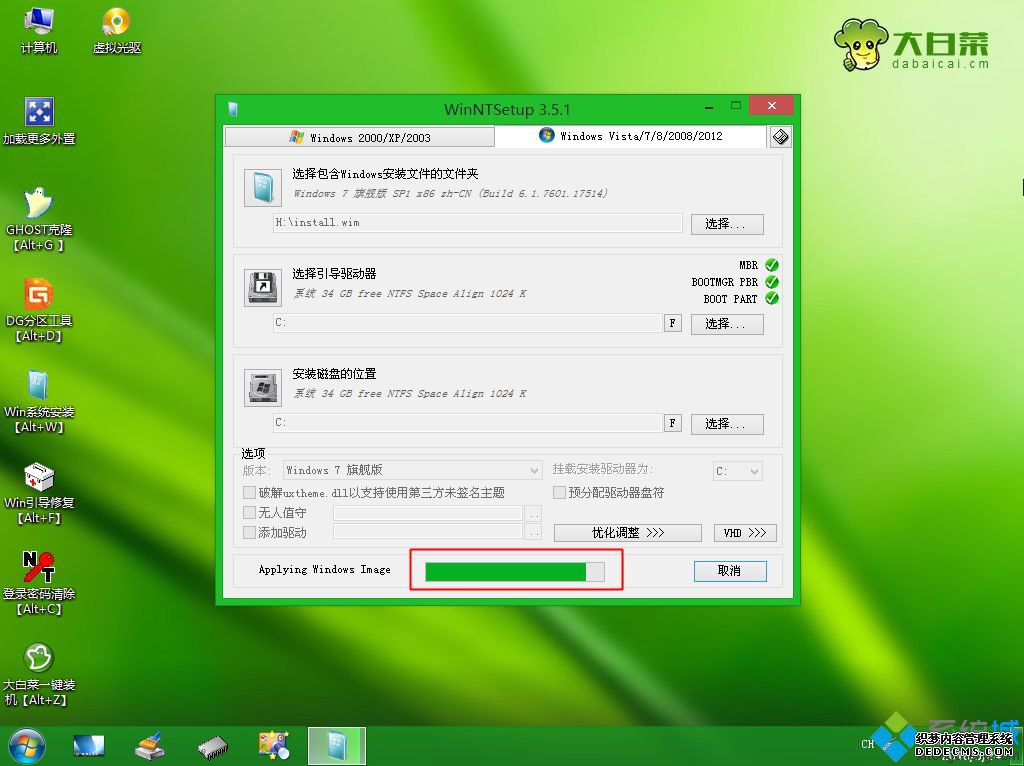Open the 虚拟光驱 desktop icon
The height and width of the screenshot is (766, 1024).
tap(116, 30)
